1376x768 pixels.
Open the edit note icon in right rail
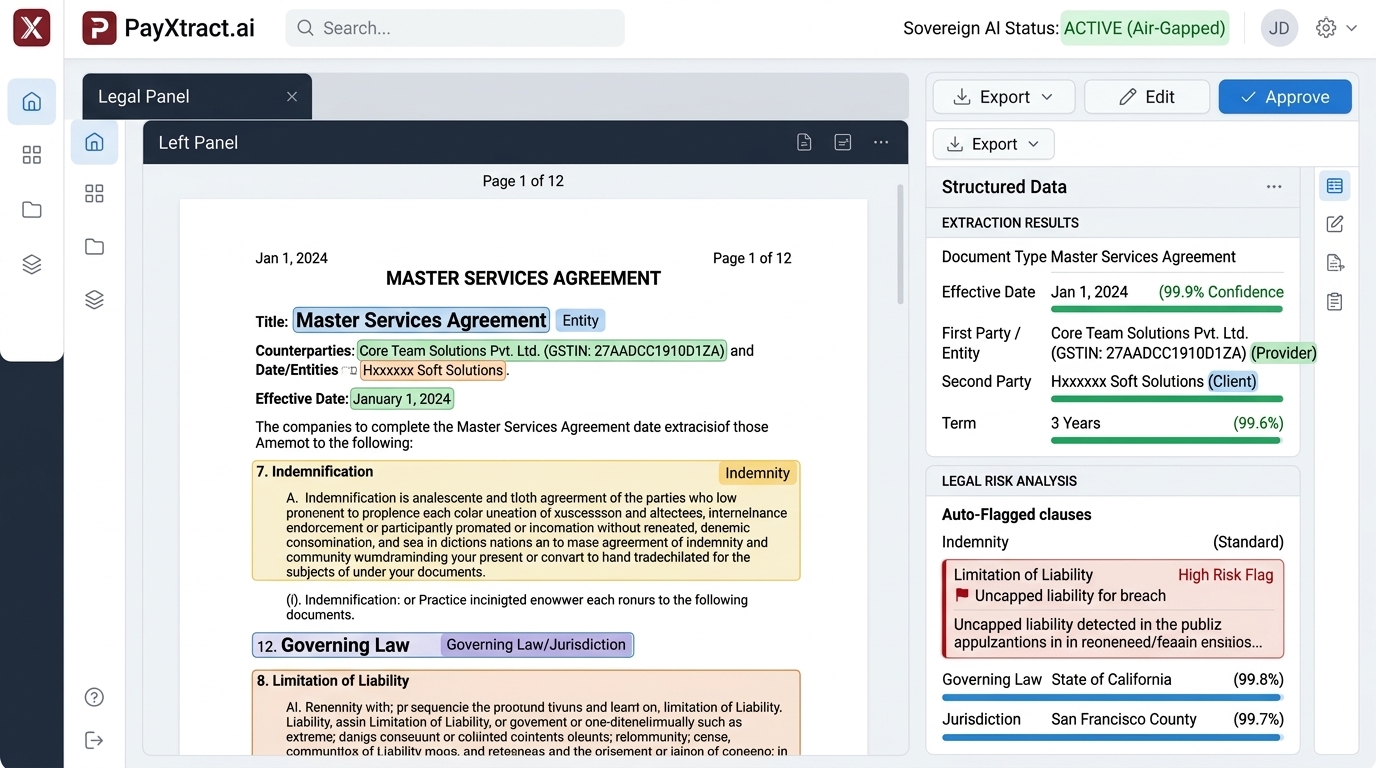click(x=1334, y=224)
